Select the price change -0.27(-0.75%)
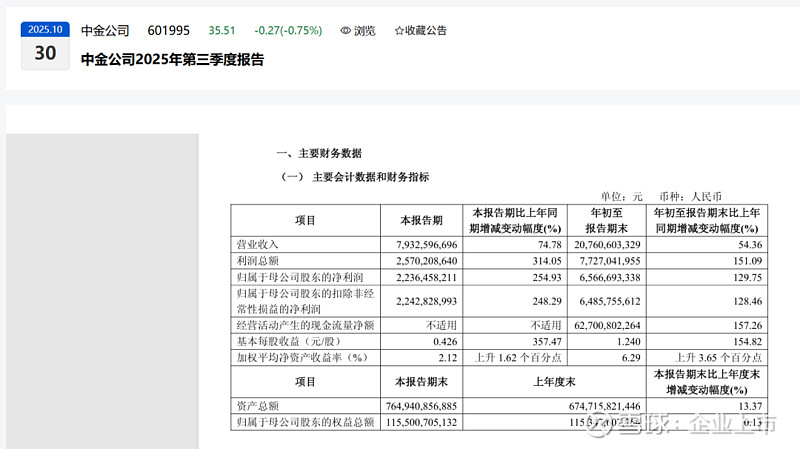The image size is (800, 449). pos(288,31)
